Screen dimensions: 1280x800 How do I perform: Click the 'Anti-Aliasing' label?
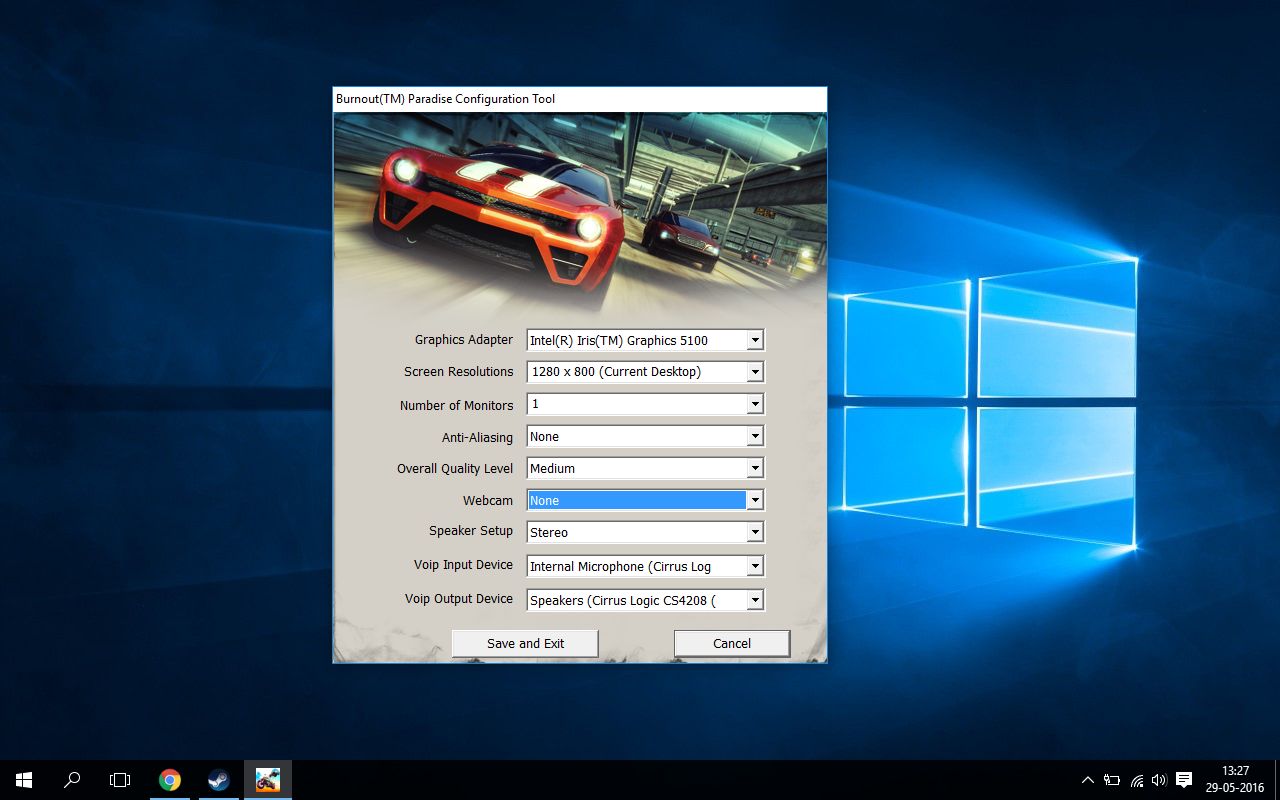pos(478,437)
